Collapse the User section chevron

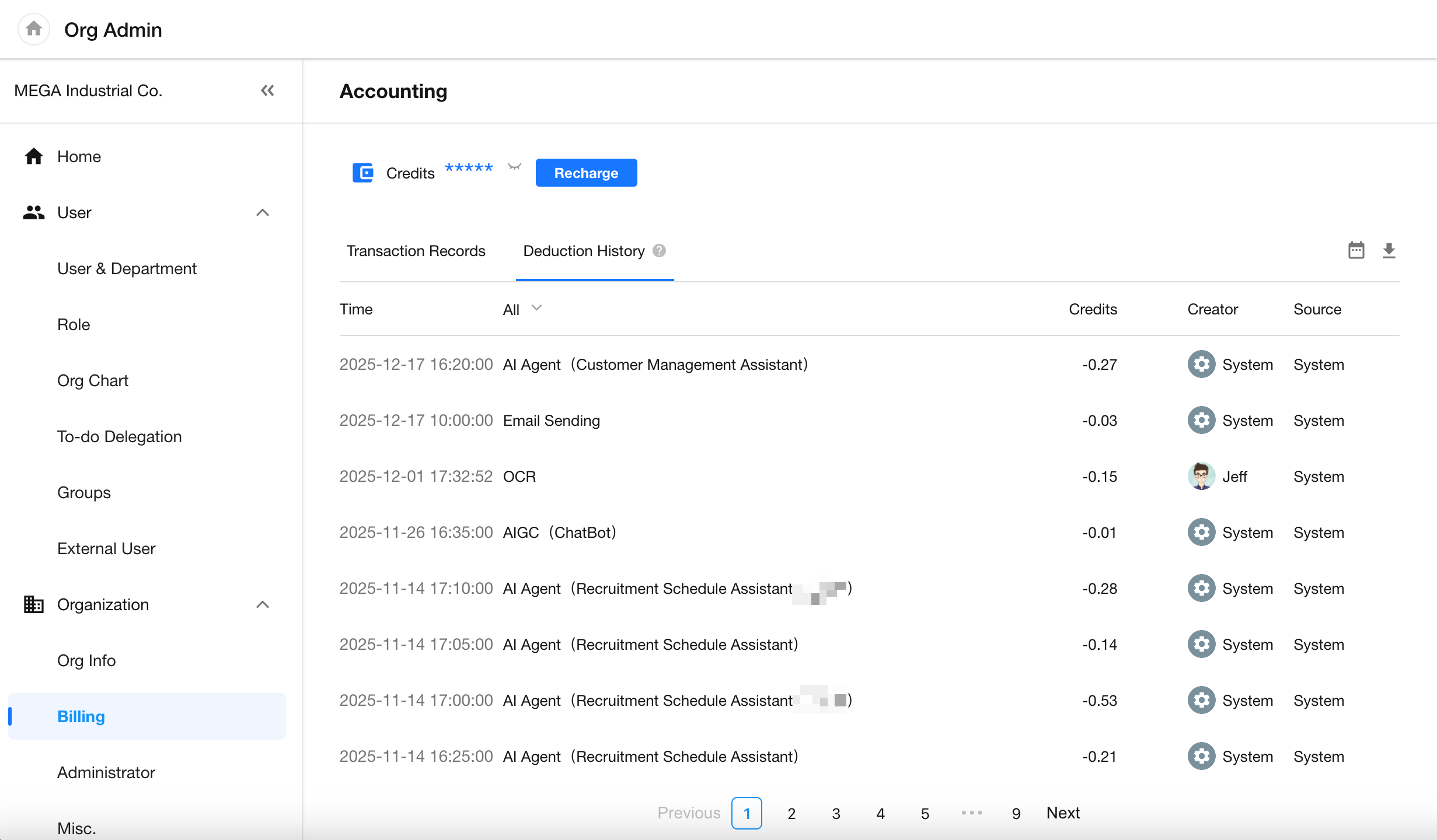click(263, 213)
